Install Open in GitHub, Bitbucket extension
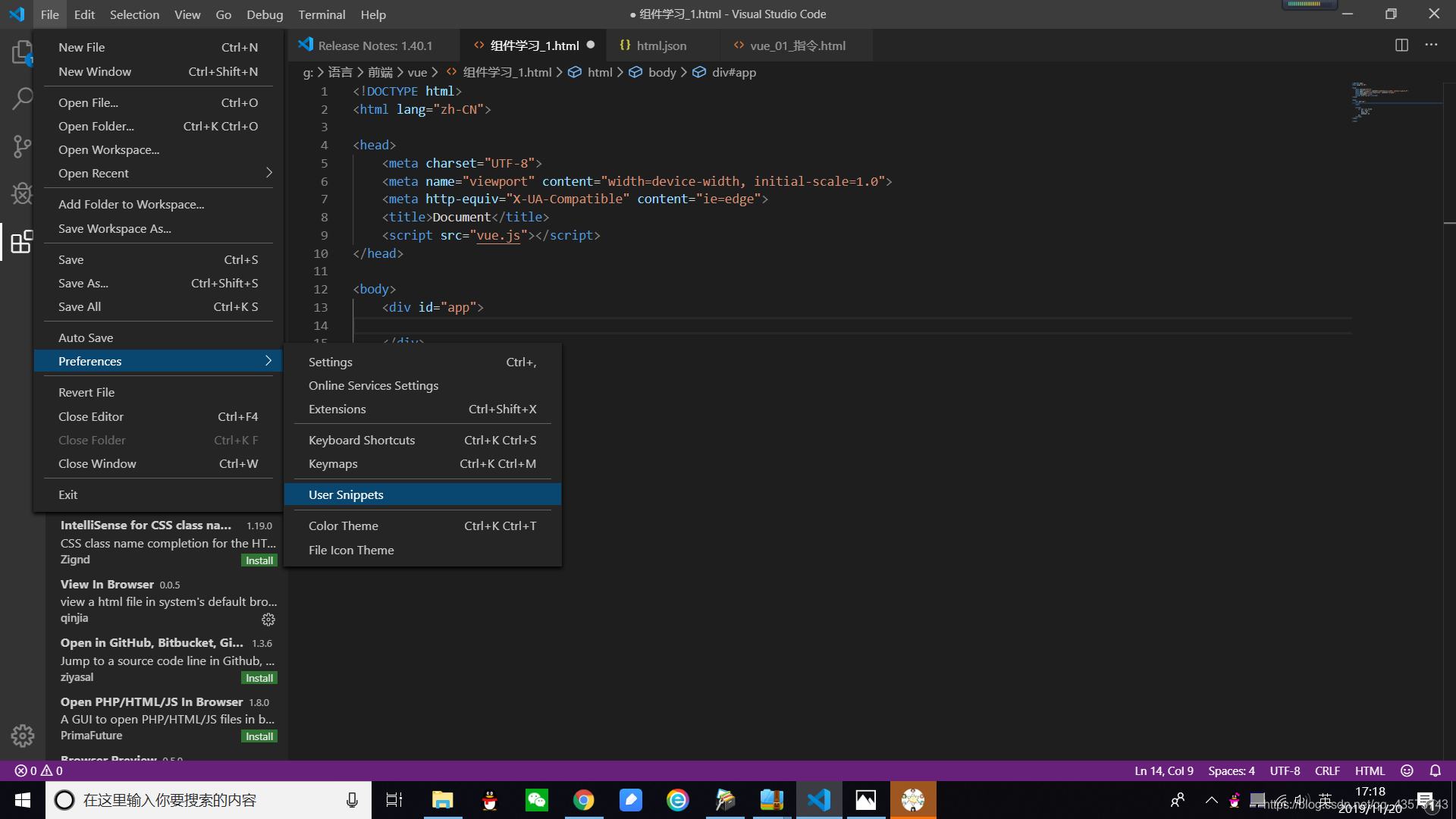1456x819 pixels. click(x=259, y=678)
